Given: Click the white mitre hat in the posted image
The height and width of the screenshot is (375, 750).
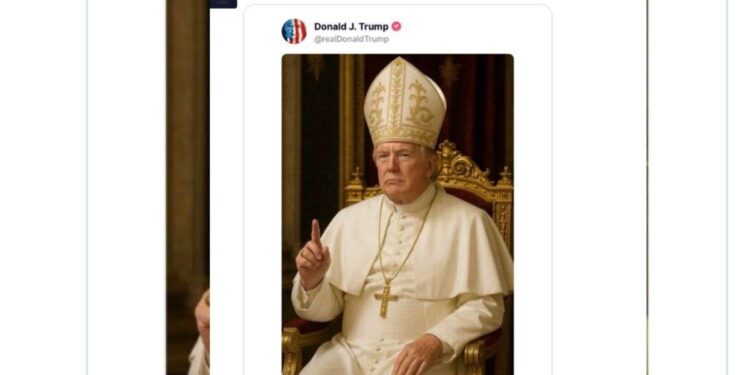Looking at the screenshot, I should point(405,103).
